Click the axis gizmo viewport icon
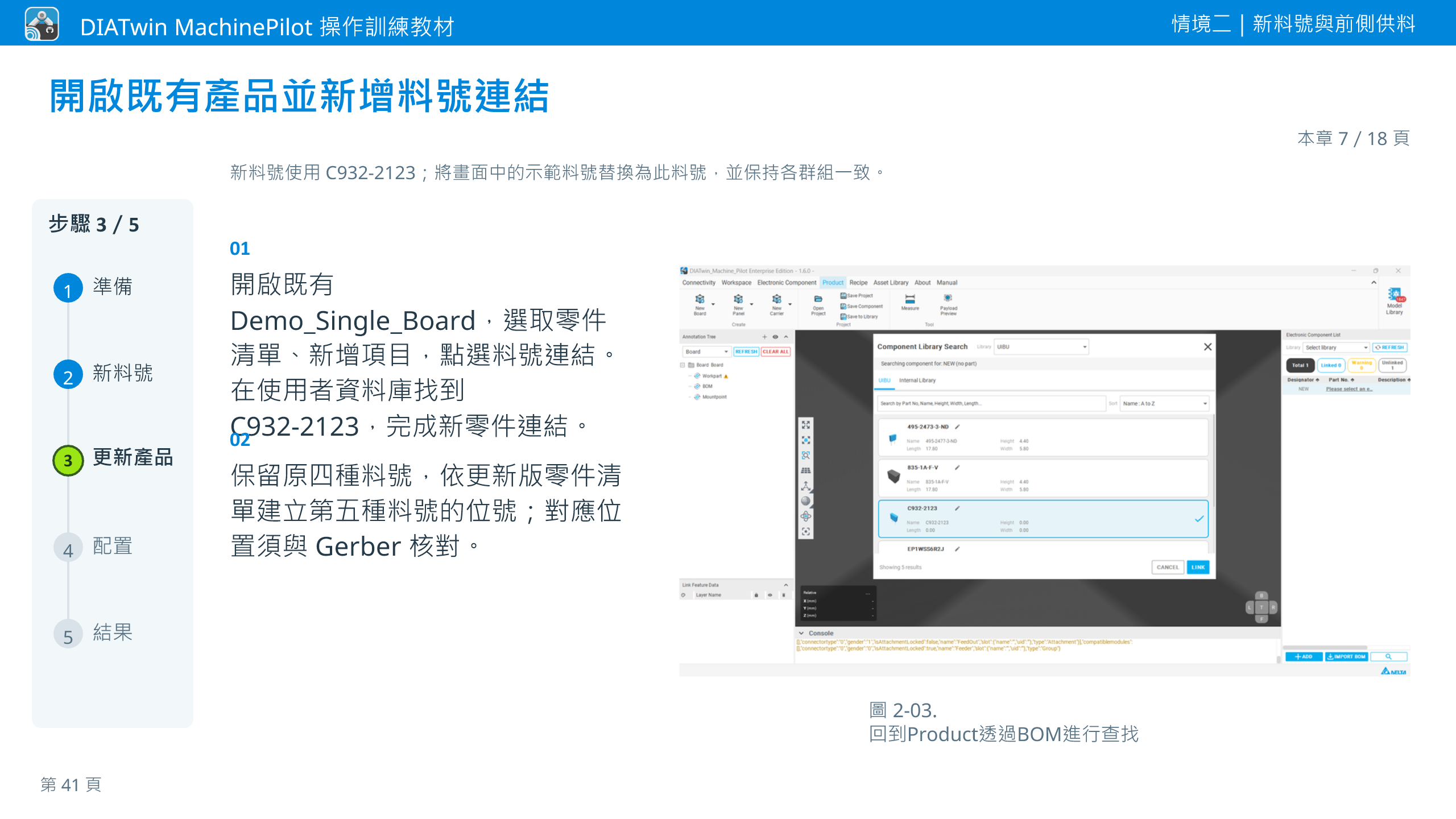 click(x=806, y=486)
